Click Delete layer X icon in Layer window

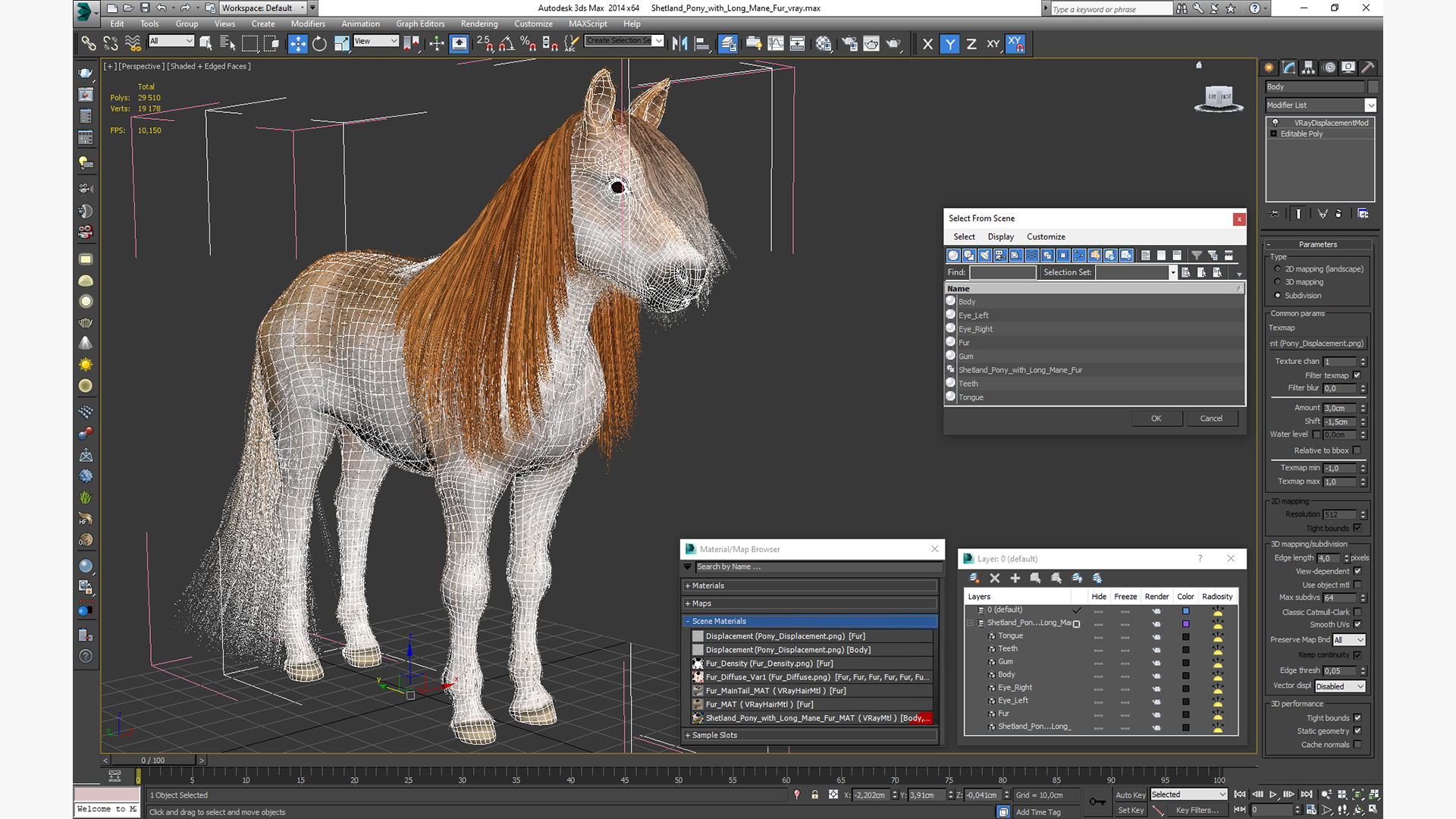click(x=995, y=579)
